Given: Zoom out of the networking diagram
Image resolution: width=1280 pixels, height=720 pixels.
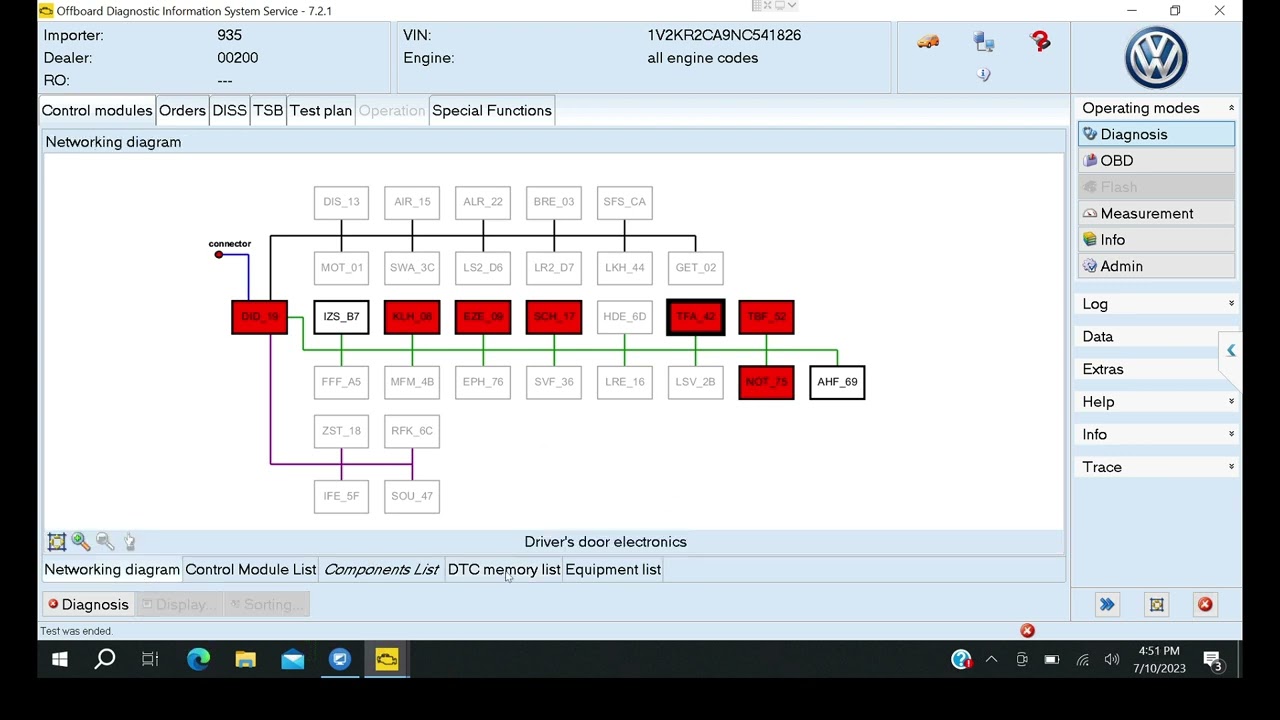Looking at the screenshot, I should (x=105, y=541).
